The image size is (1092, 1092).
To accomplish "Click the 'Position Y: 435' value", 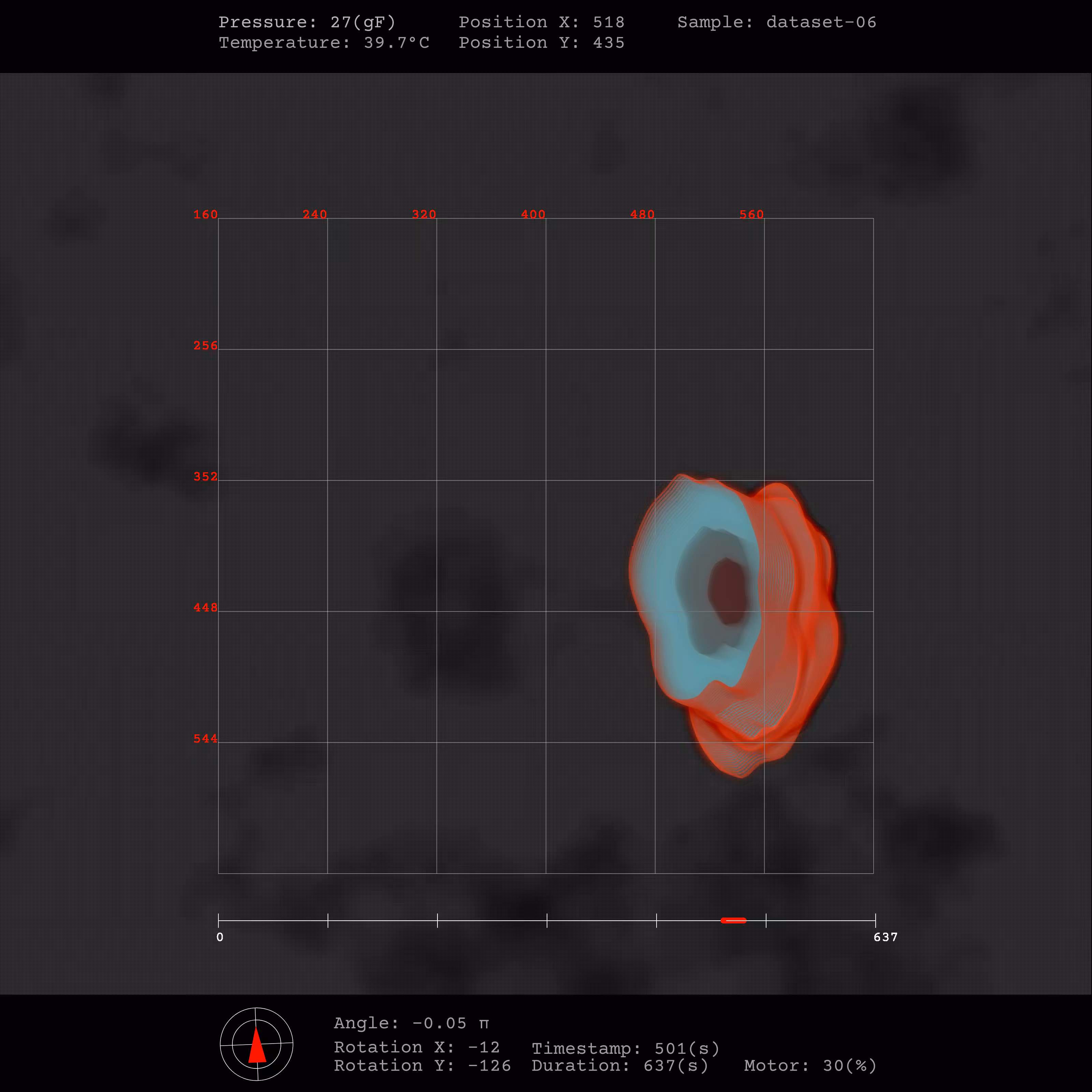I will tap(542, 42).
